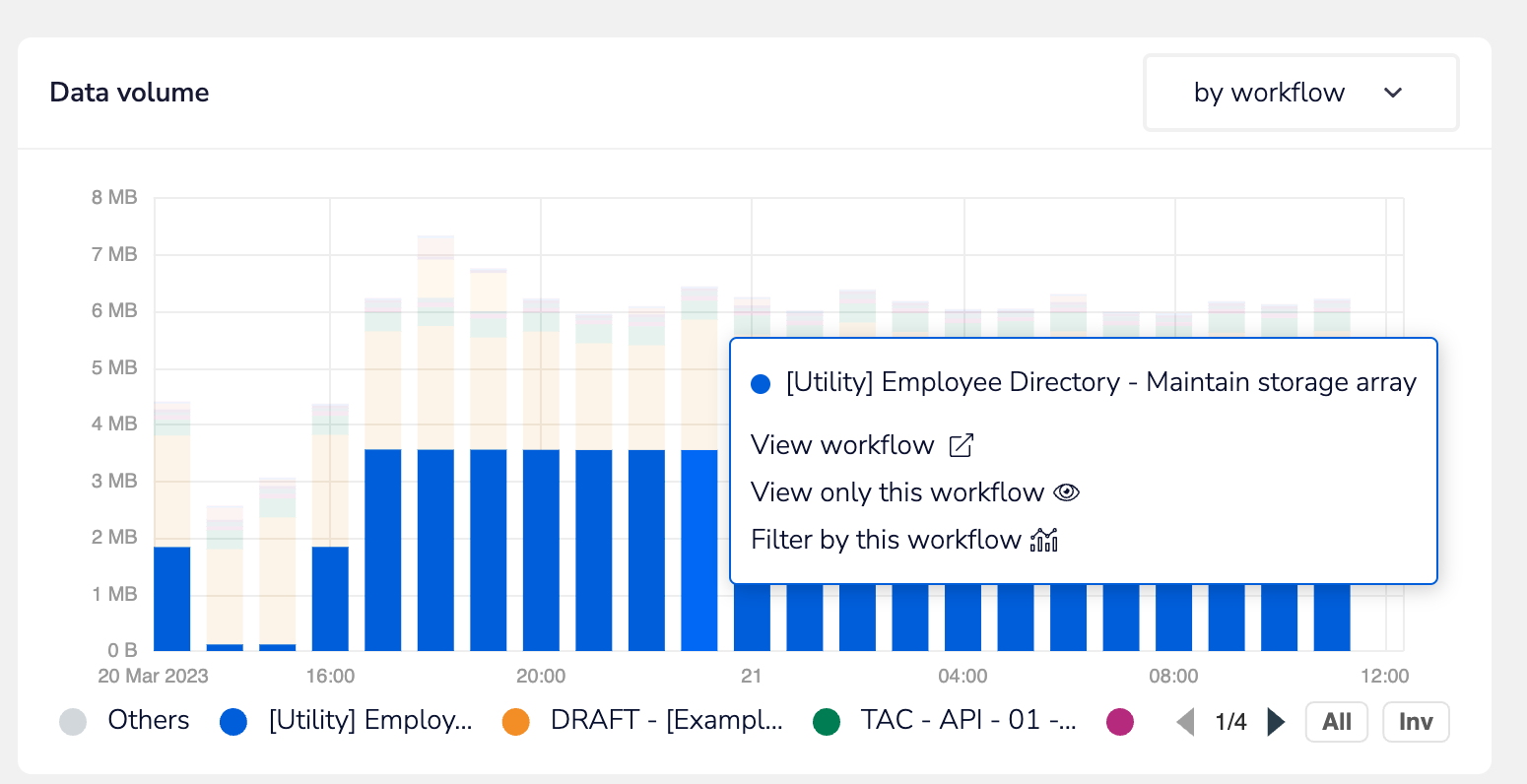Viewport: 1527px width, 784px height.
Task: Click the external link icon beside View workflow
Action: 961,445
